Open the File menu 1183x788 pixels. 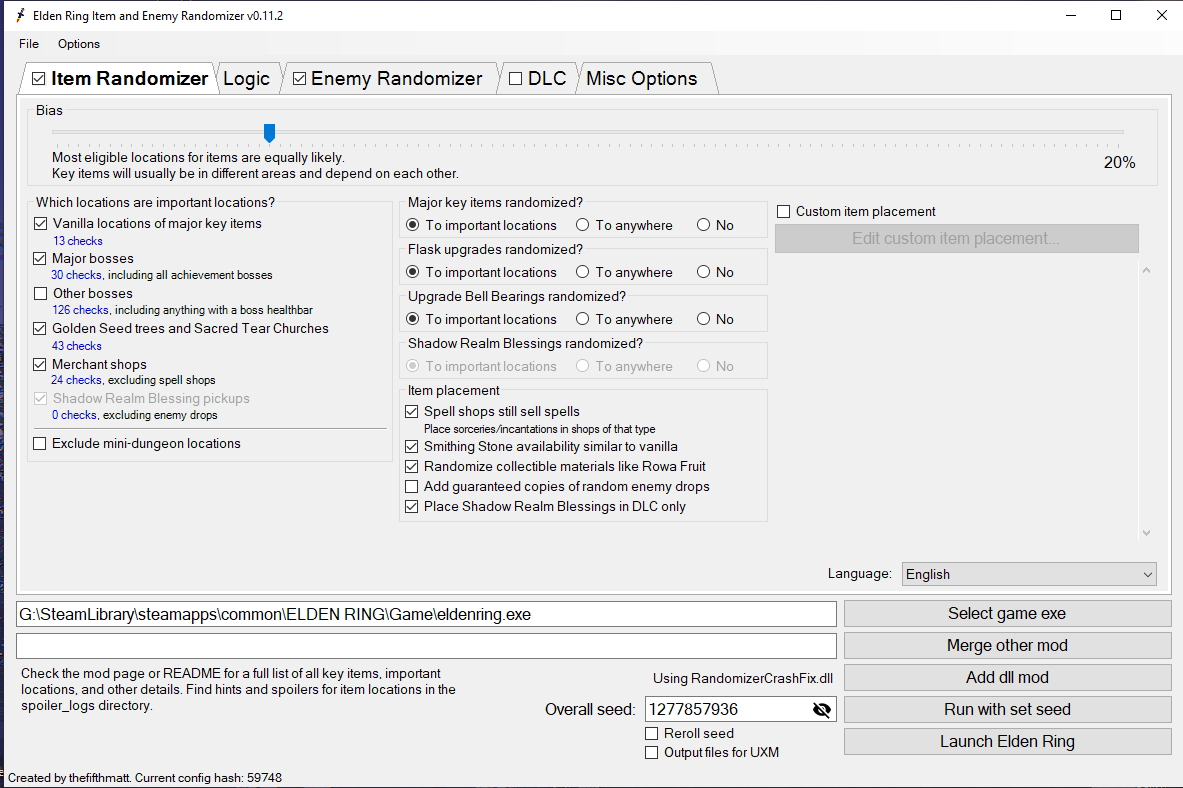[29, 44]
